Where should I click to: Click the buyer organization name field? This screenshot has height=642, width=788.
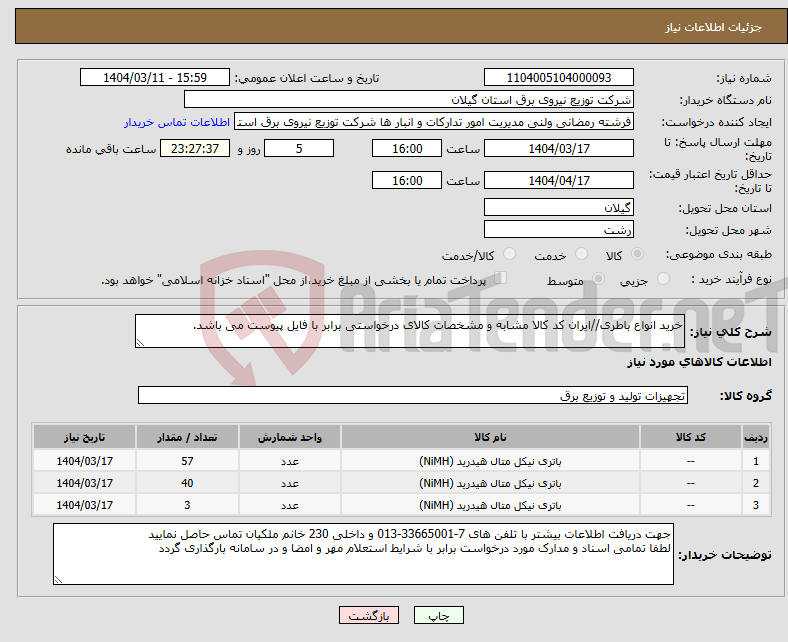click(x=409, y=100)
